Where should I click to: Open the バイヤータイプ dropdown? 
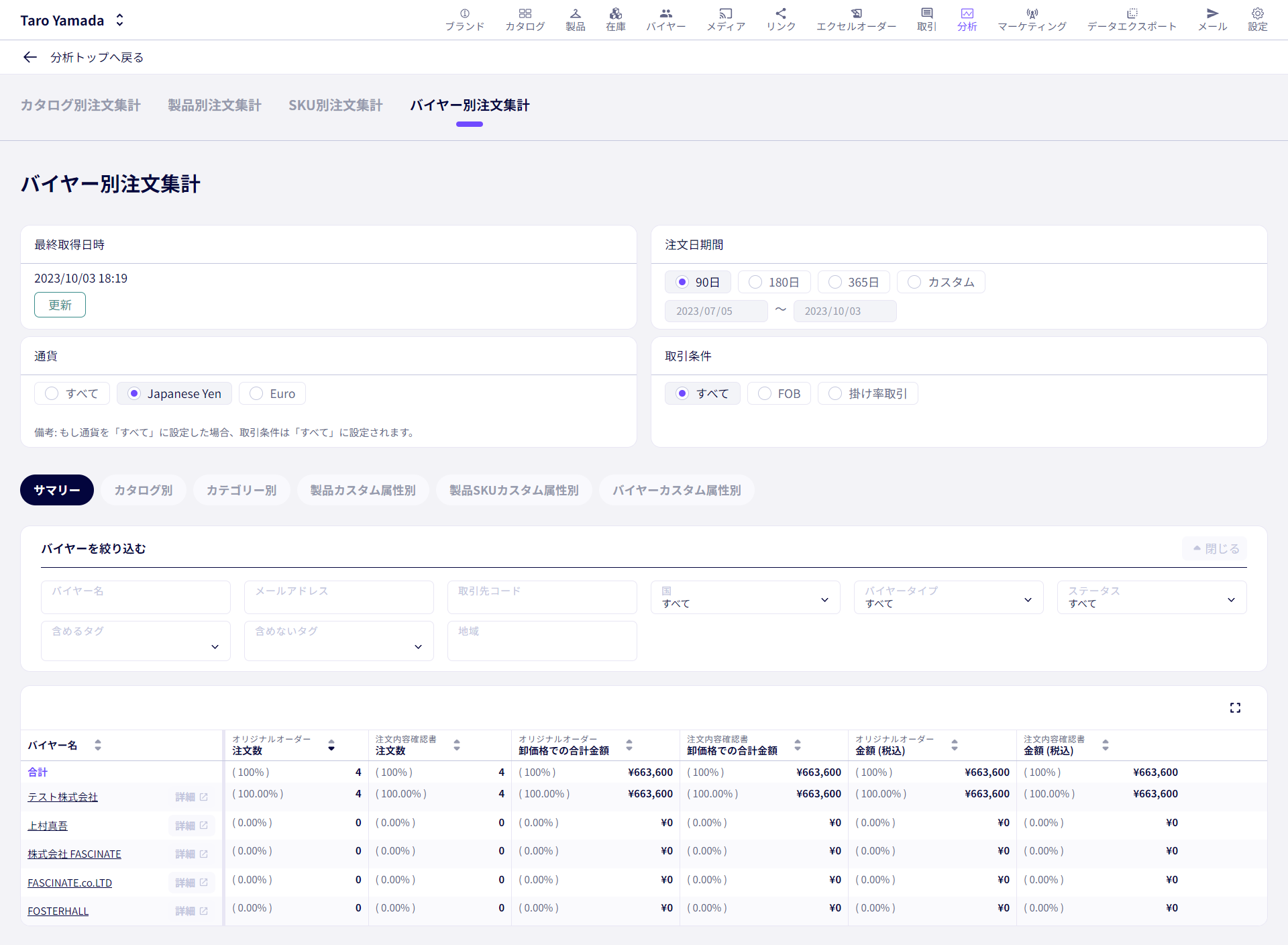(949, 597)
